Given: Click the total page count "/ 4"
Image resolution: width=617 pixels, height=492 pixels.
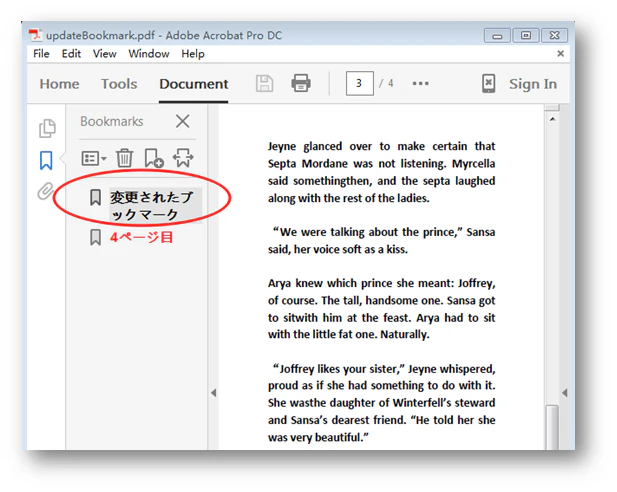Looking at the screenshot, I should pyautogui.click(x=386, y=83).
